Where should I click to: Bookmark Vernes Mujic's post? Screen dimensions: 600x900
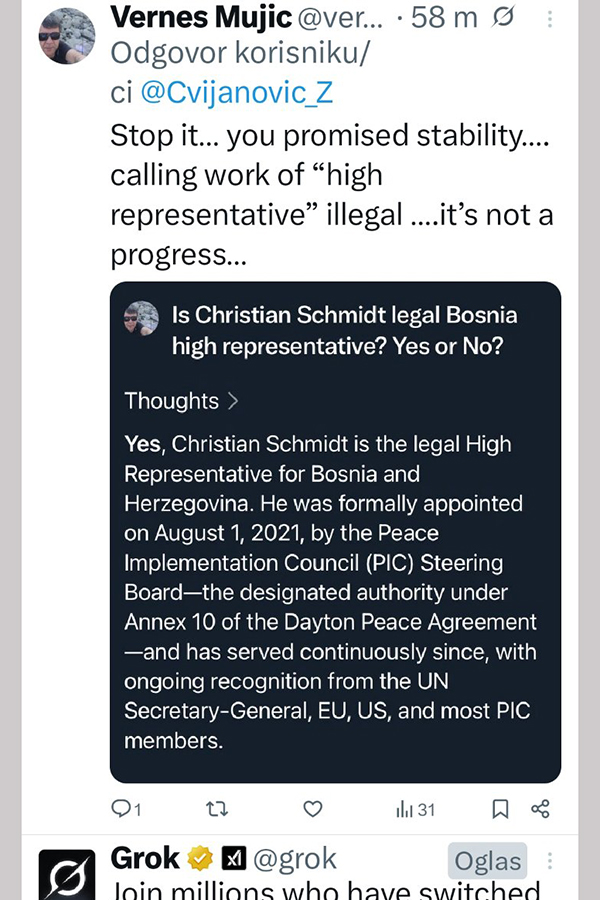click(501, 808)
